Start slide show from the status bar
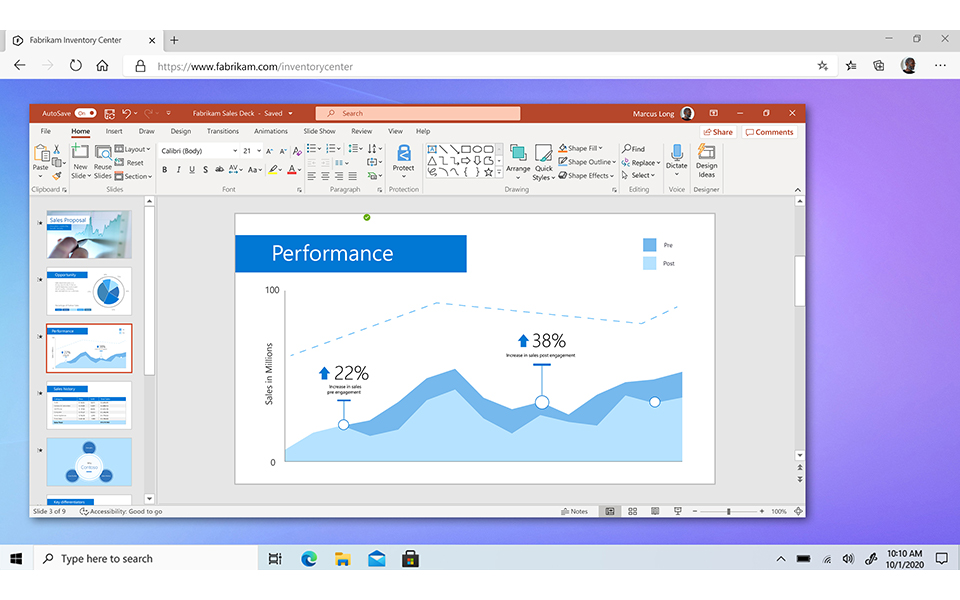Viewport: 960px width, 600px height. 678,511
